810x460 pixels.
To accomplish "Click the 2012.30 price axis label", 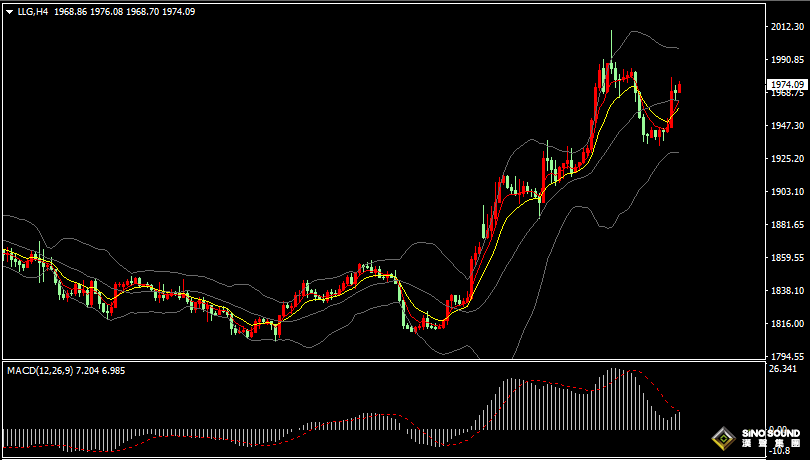I will 786,27.
